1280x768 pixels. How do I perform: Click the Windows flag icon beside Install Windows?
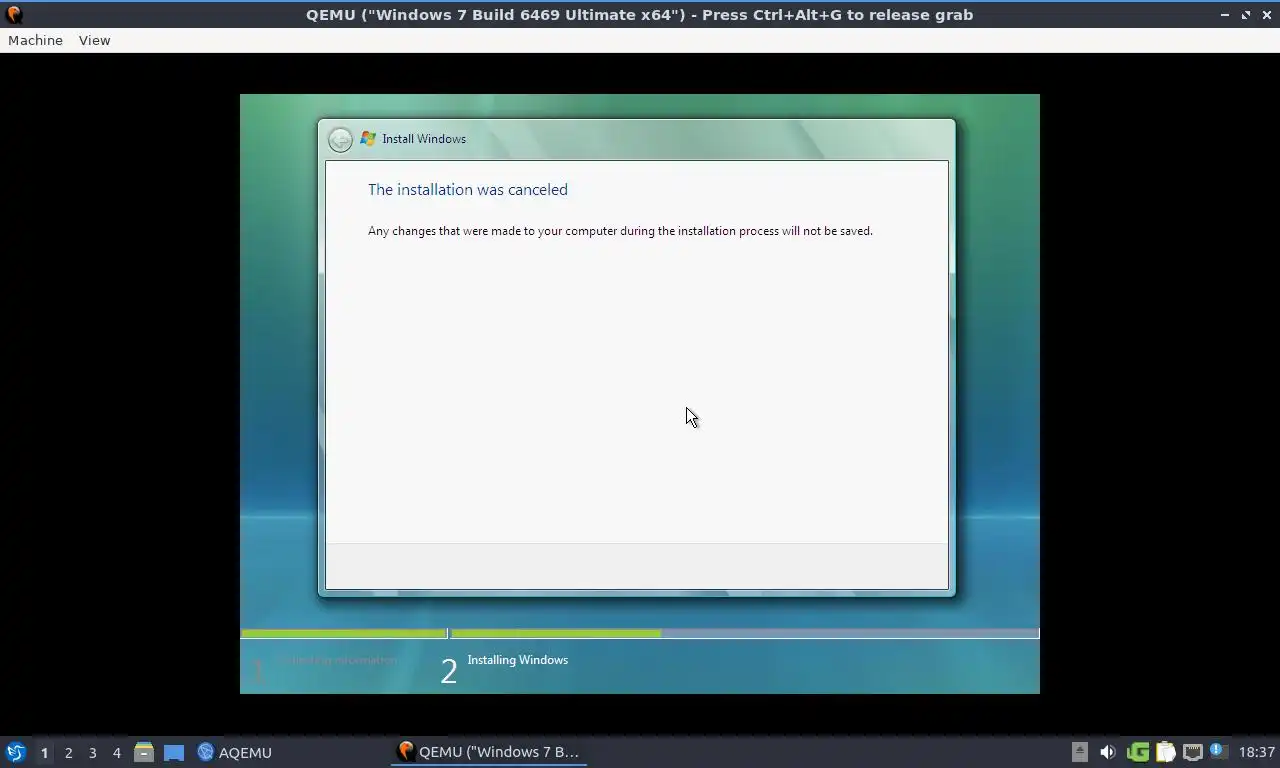368,139
